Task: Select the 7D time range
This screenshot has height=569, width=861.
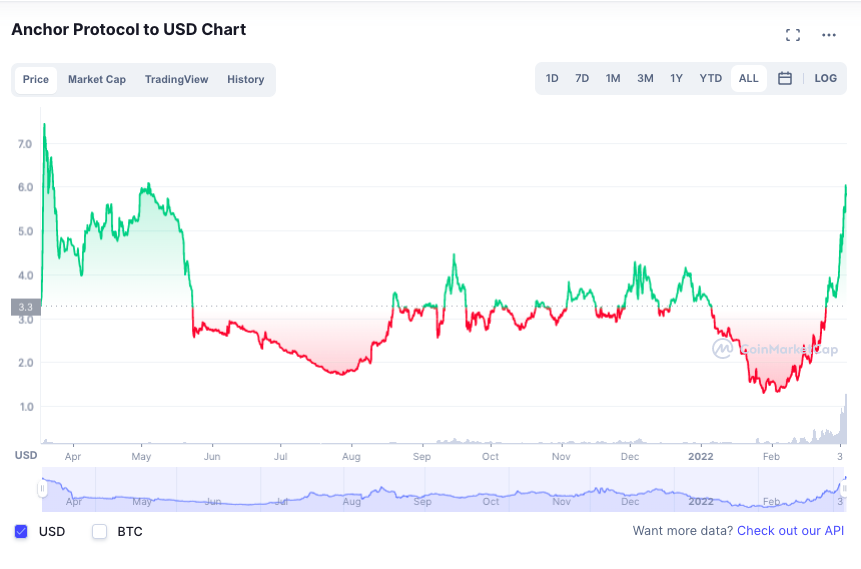Action: click(582, 79)
